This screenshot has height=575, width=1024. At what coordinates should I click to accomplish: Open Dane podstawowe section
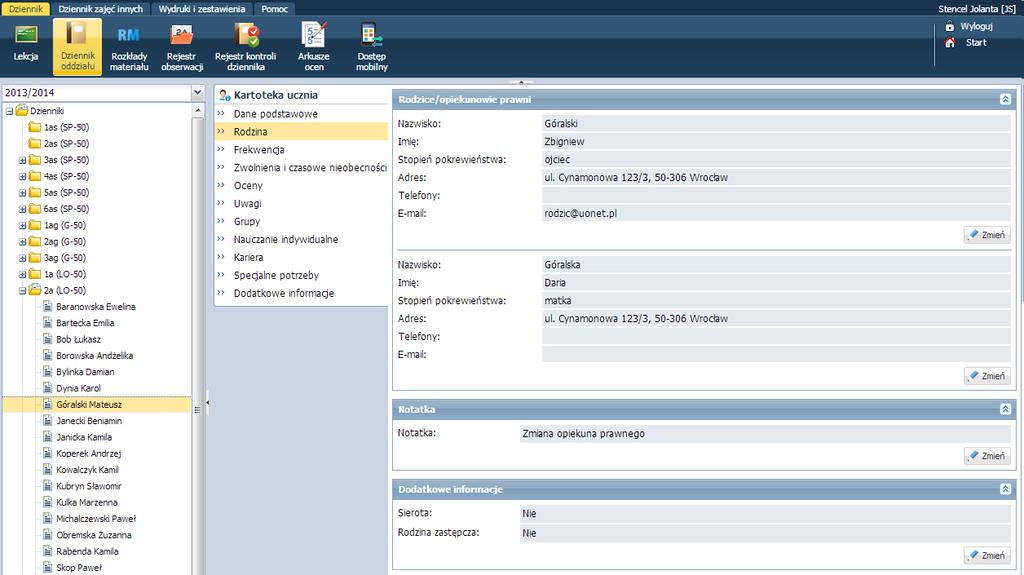[276, 114]
